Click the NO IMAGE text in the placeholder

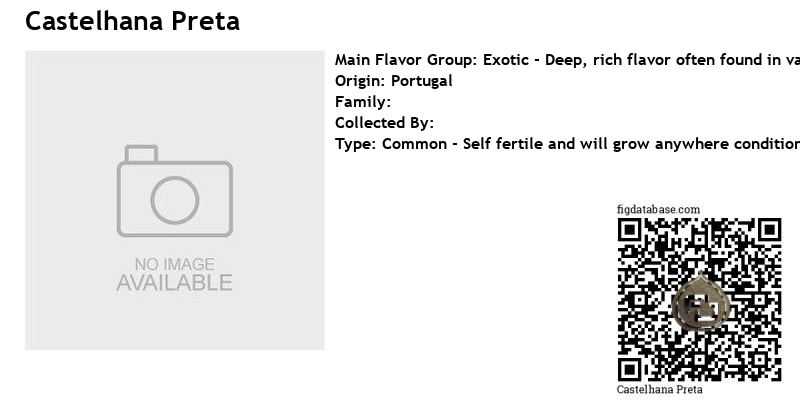[x=175, y=264]
